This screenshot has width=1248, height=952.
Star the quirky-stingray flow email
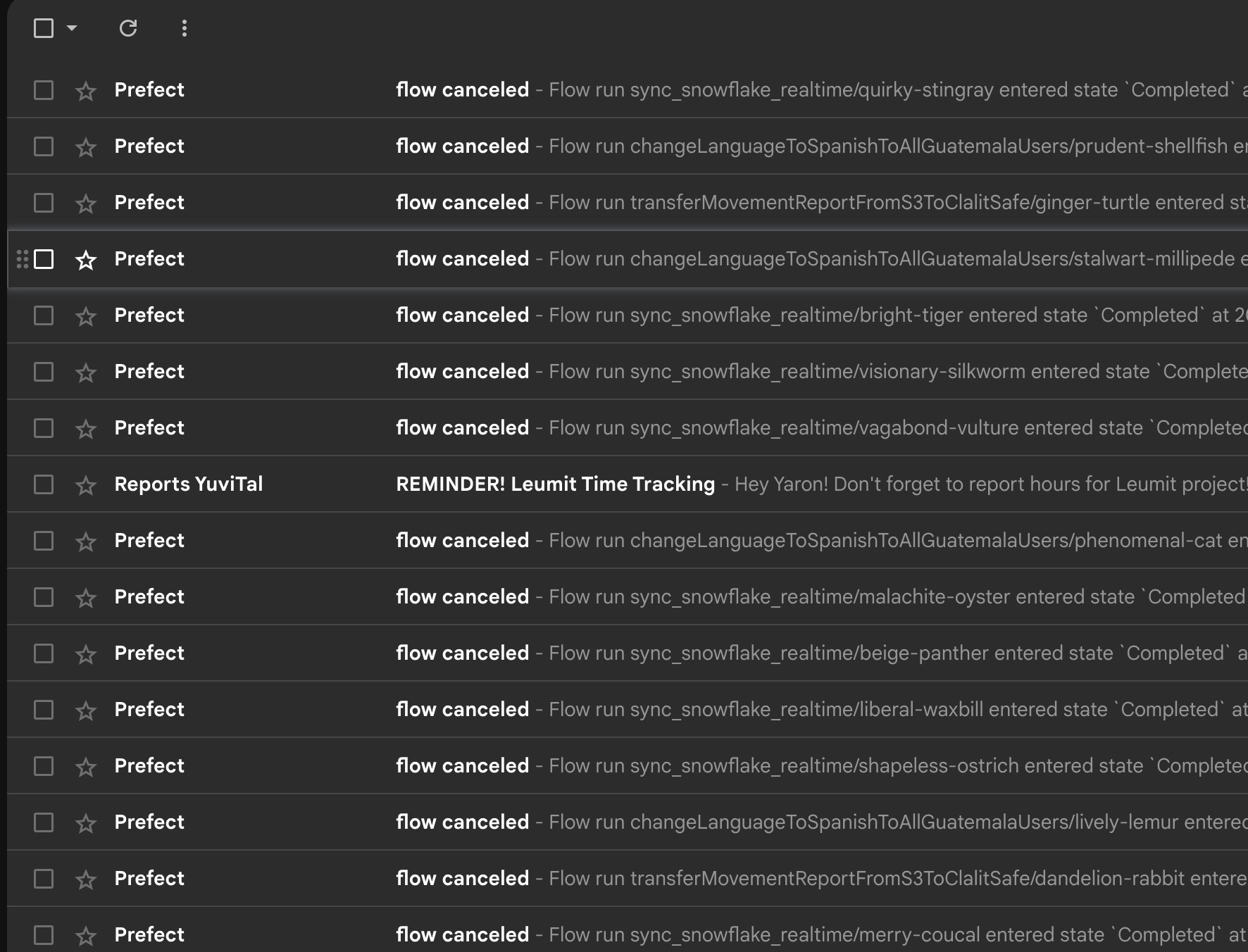pyautogui.click(x=86, y=90)
